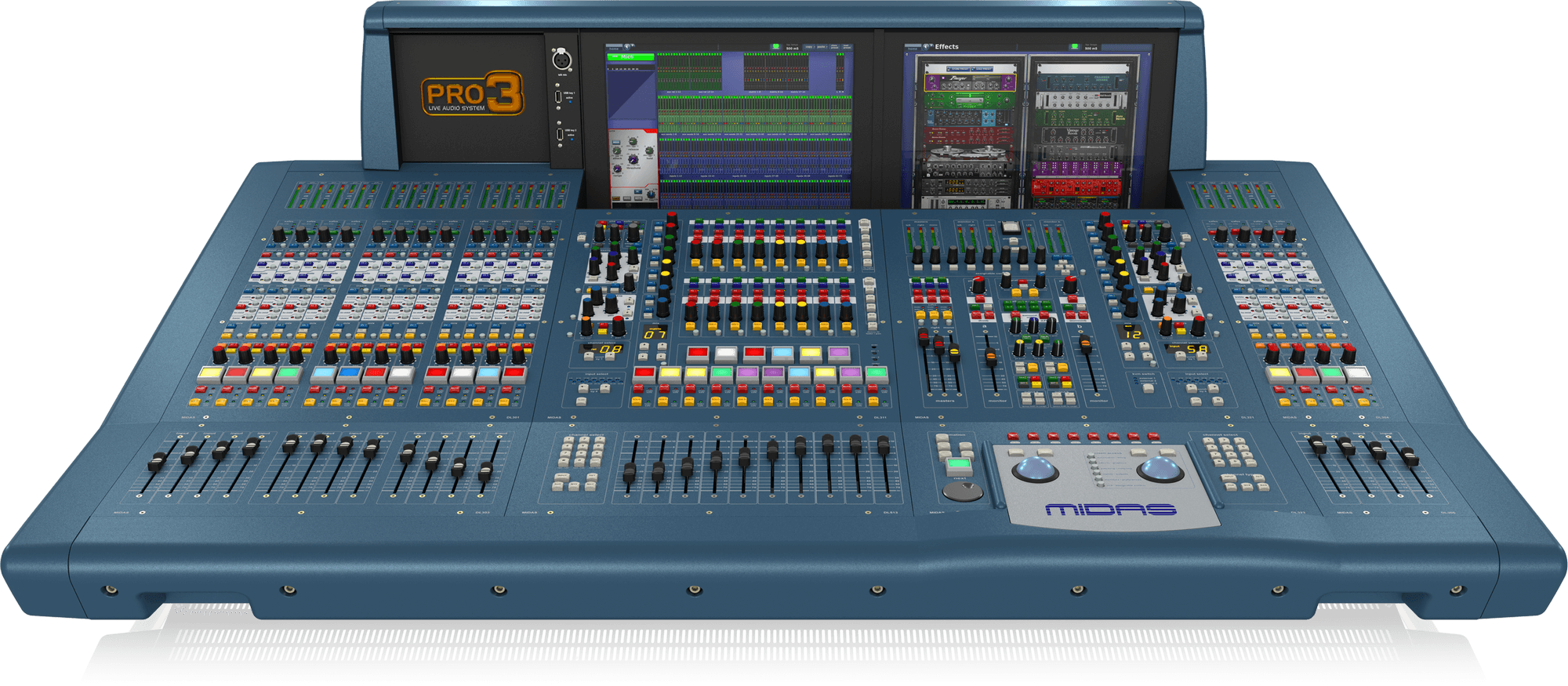Select the lower USB port beside the logo
The image size is (1568, 686).
(559, 135)
